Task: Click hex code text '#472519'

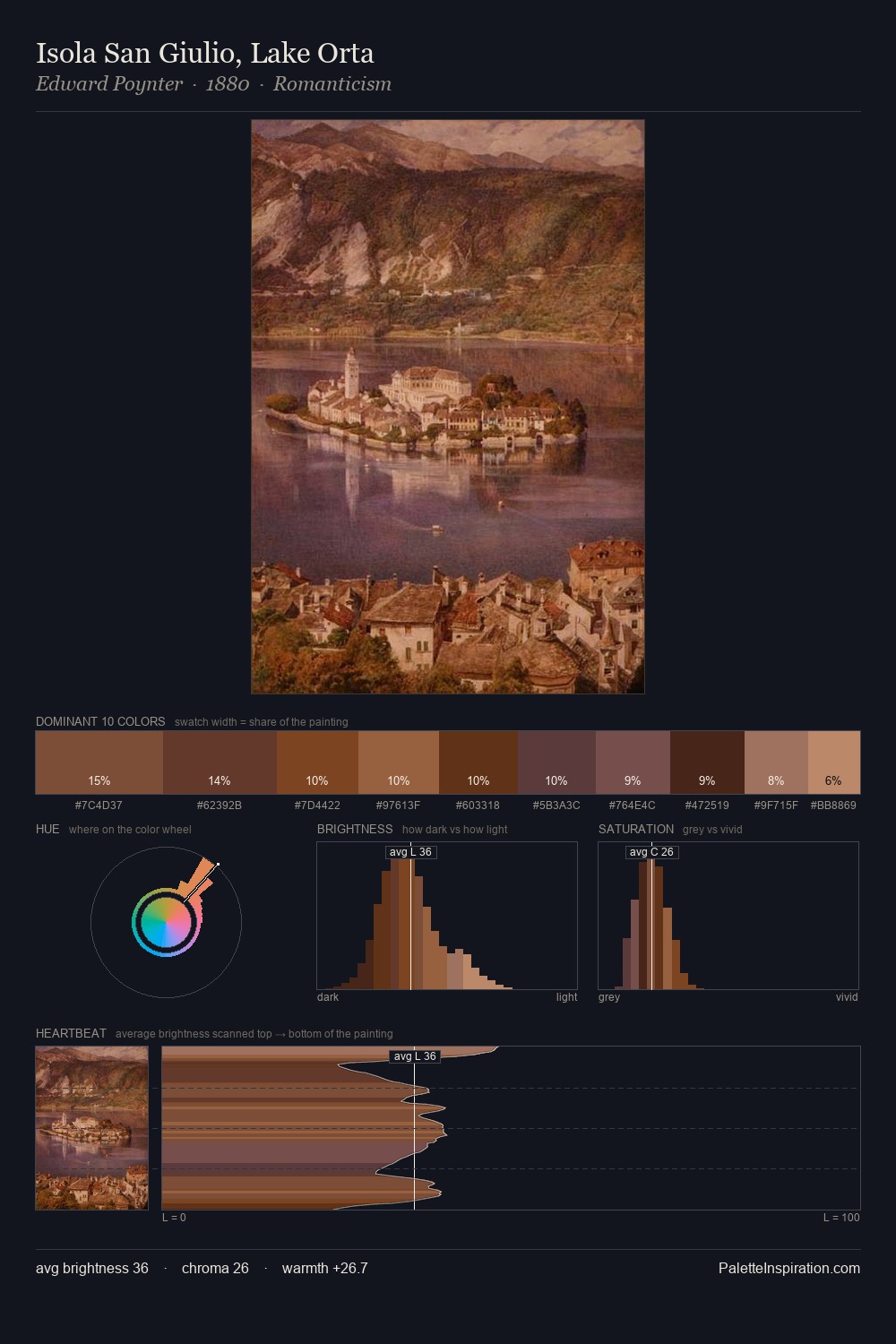Action: [707, 806]
